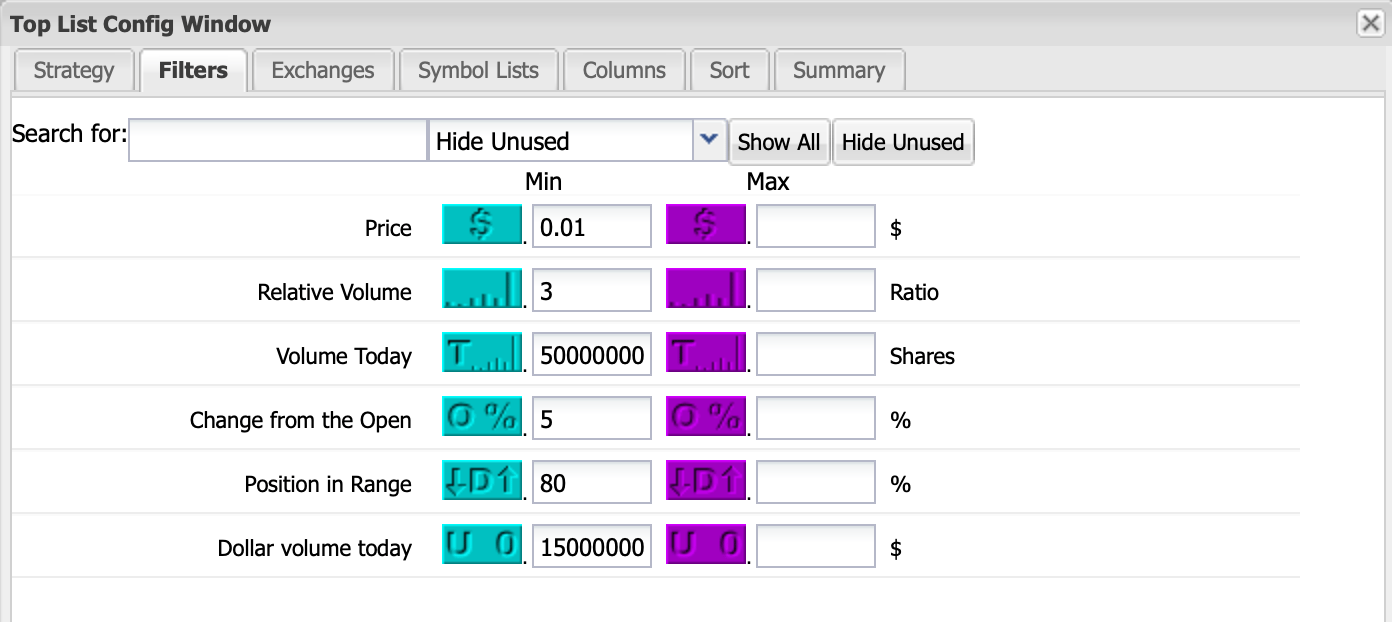This screenshot has width=1392, height=622.
Task: Click the Min Price field showing 0.01
Action: (591, 227)
